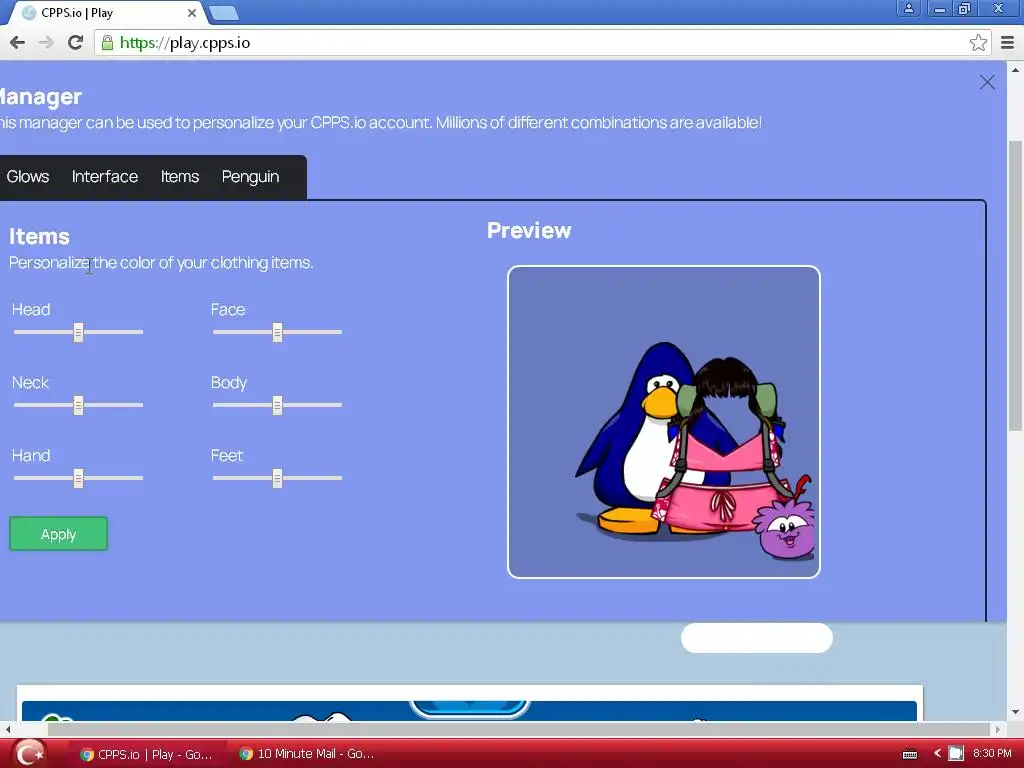Close the CPPS.io Play browser tab
Screen dimensions: 1024x768
(191, 13)
